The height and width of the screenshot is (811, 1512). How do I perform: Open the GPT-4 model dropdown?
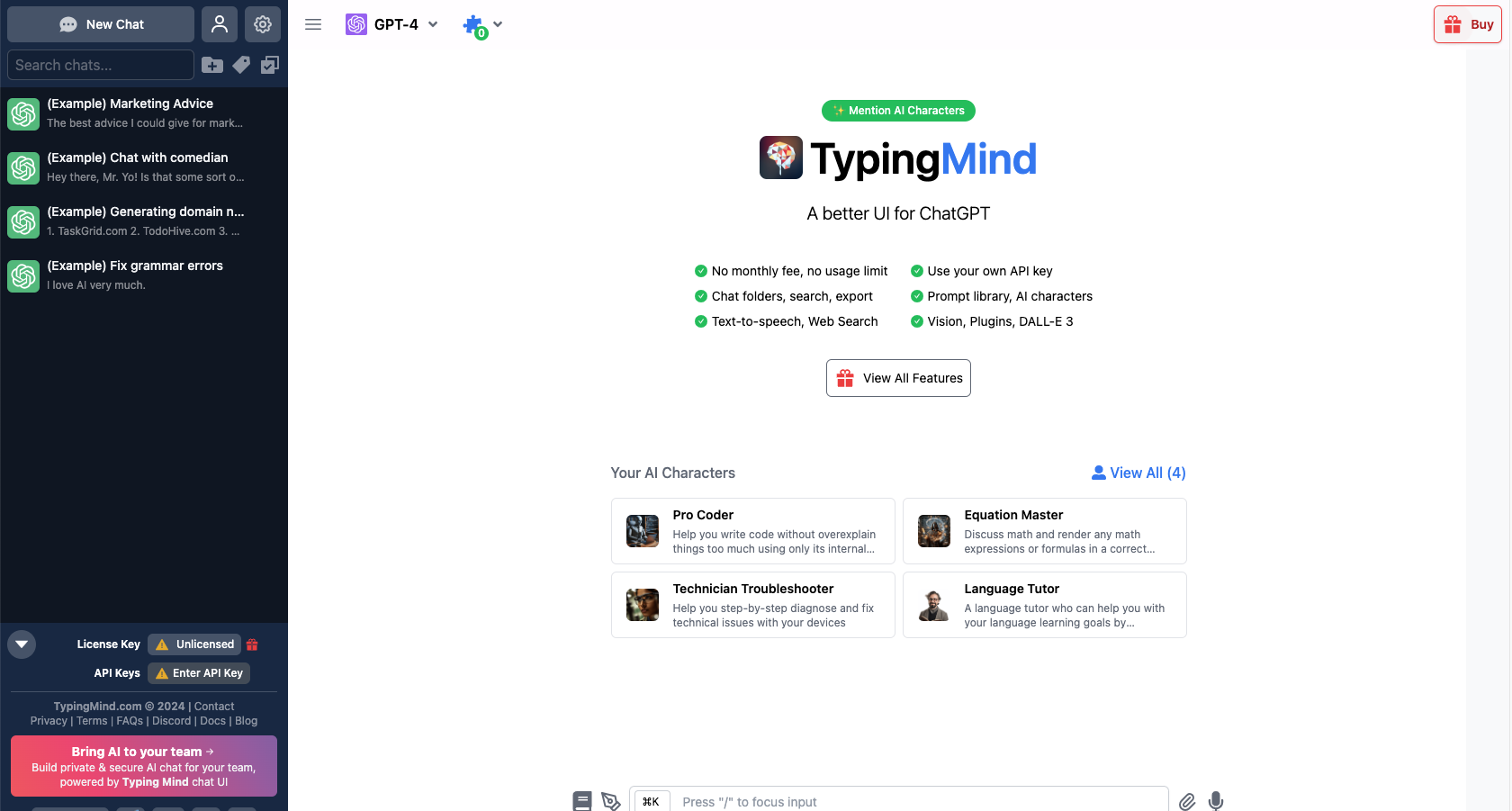coord(392,24)
